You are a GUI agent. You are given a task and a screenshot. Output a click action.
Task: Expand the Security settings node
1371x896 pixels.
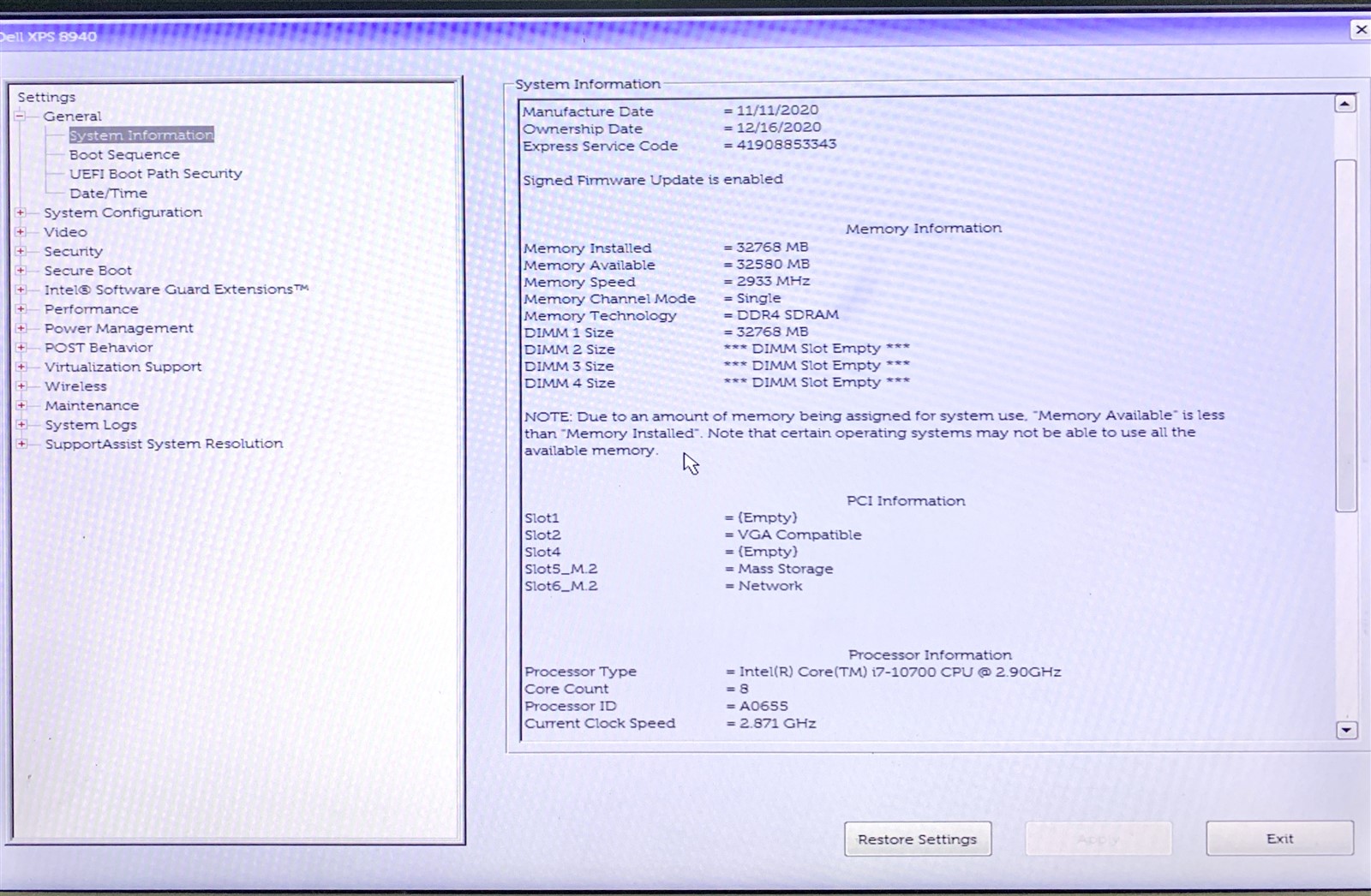pyautogui.click(x=21, y=251)
